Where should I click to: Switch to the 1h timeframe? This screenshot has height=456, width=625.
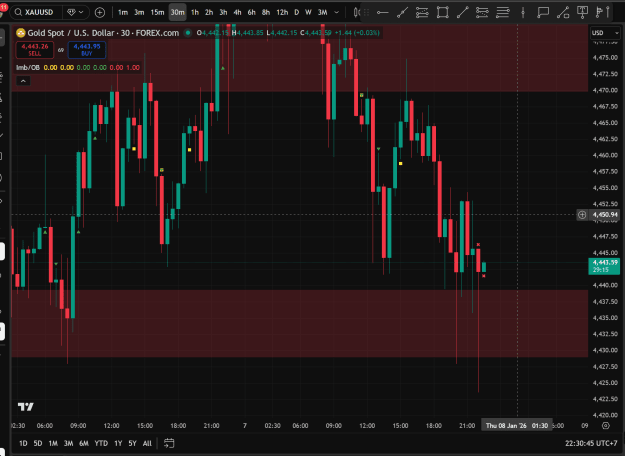[195, 12]
